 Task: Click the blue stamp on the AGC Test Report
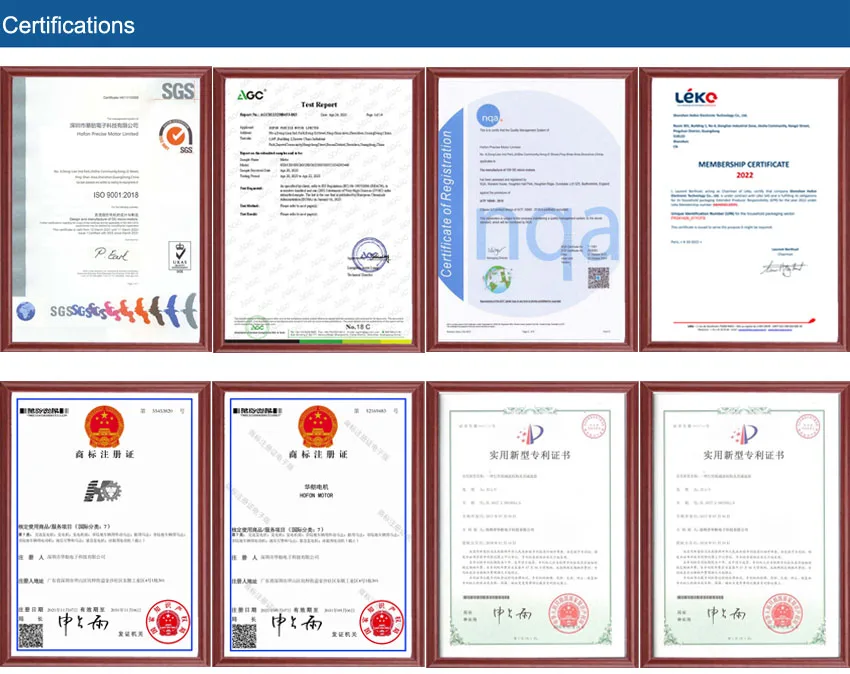(370, 254)
